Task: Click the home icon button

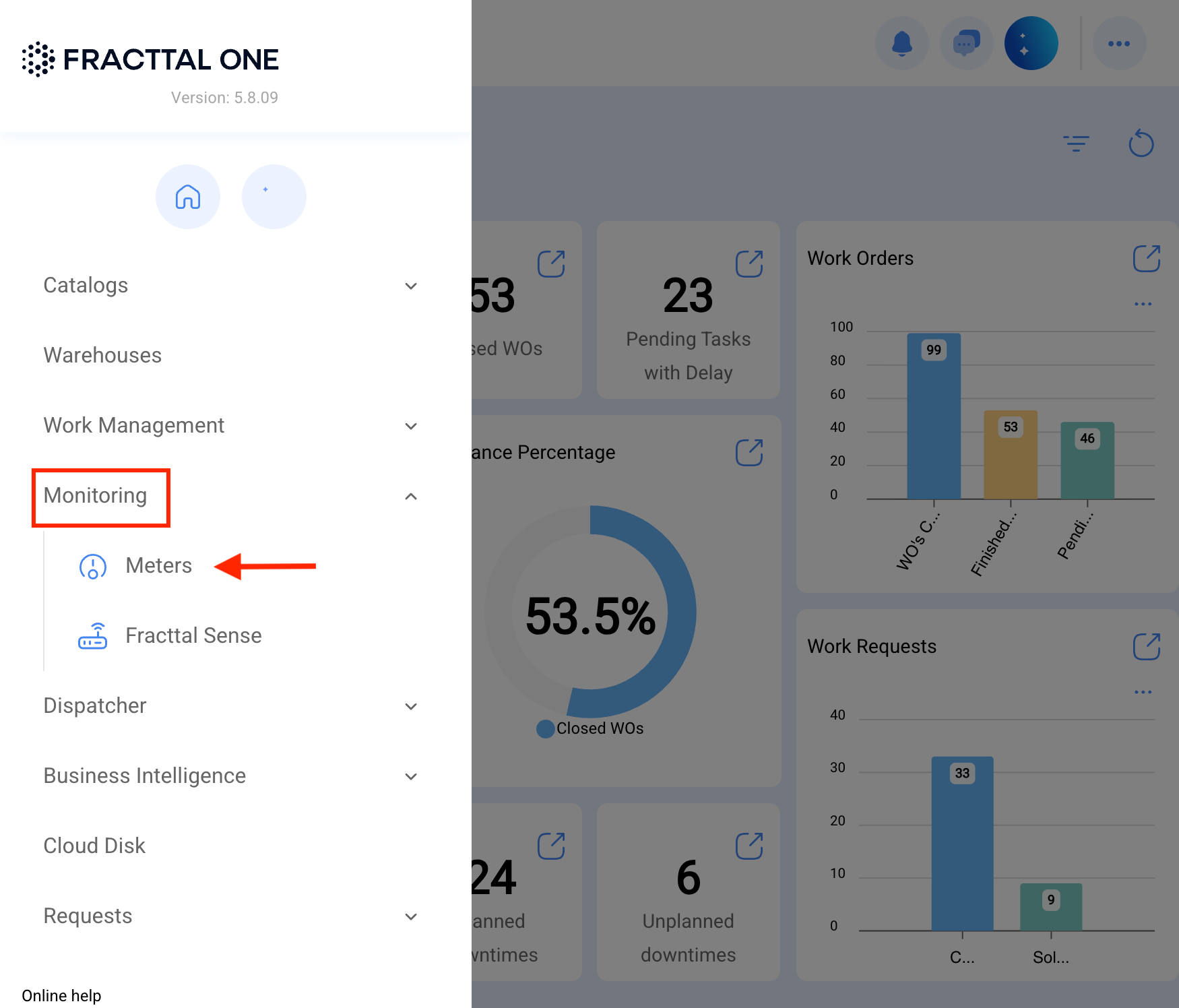Action: click(x=188, y=197)
